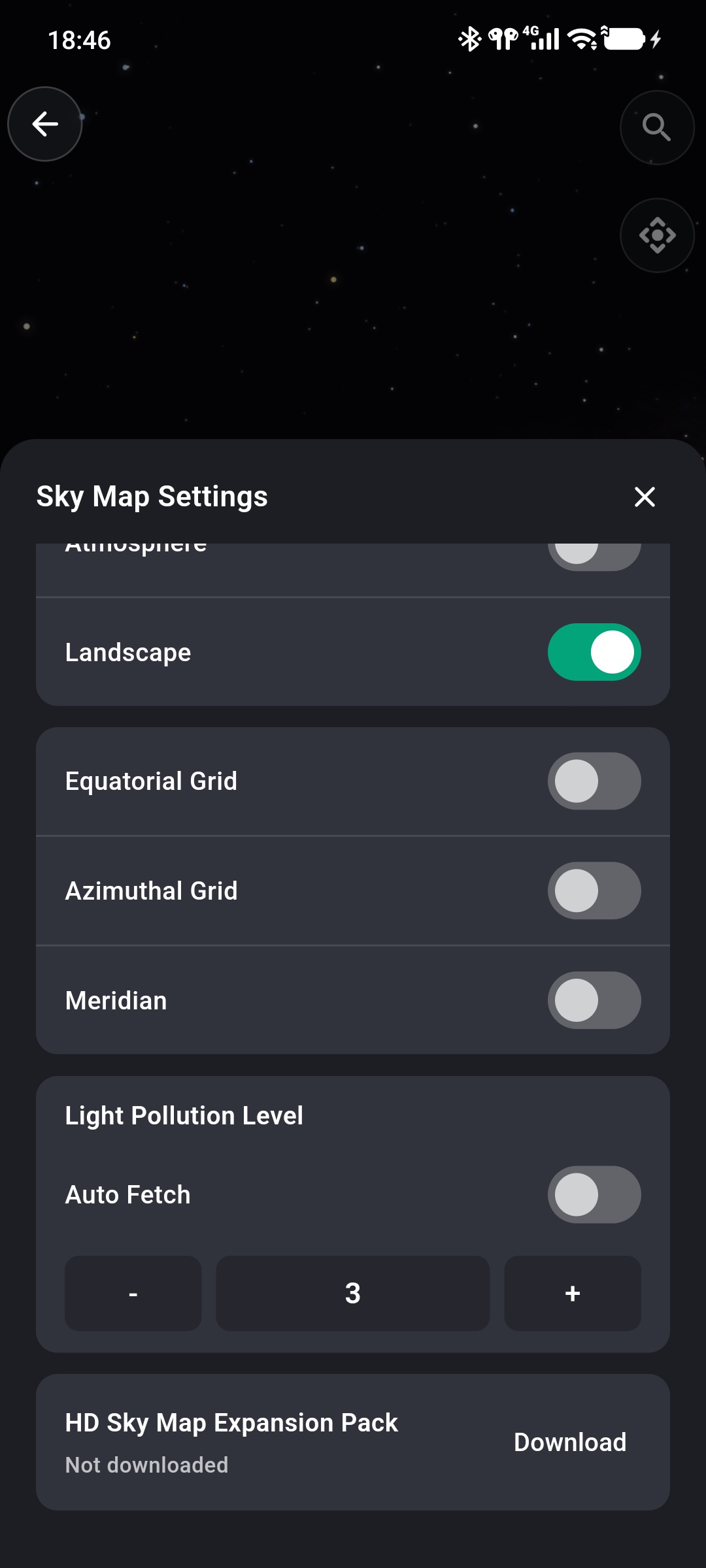The image size is (706, 1568).
Task: Toggle the partially hidden Atmosphere switch
Action: (594, 557)
